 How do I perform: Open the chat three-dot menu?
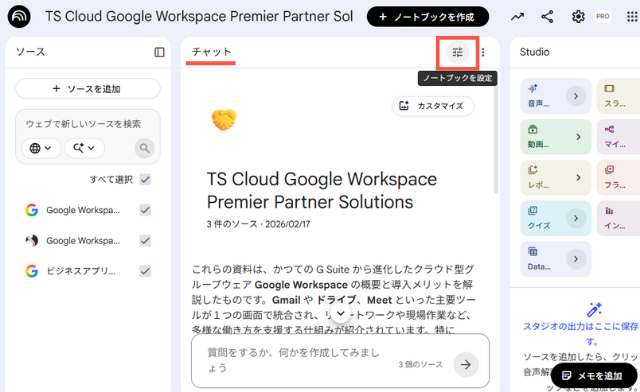click(483, 52)
